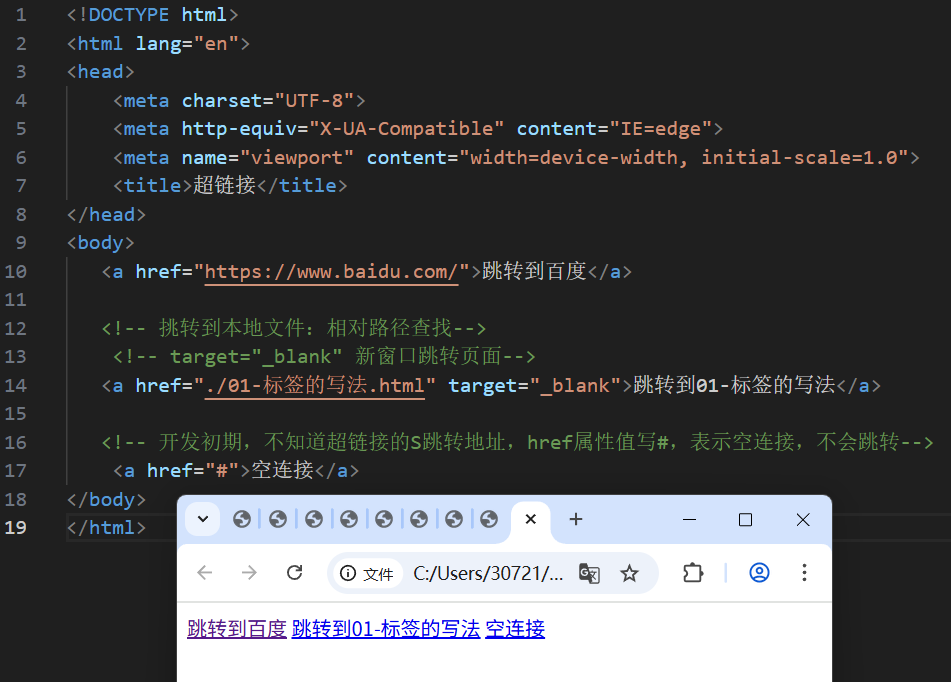
Task: Follow the 跳转到01-标签的写法 link
Action: click(386, 629)
